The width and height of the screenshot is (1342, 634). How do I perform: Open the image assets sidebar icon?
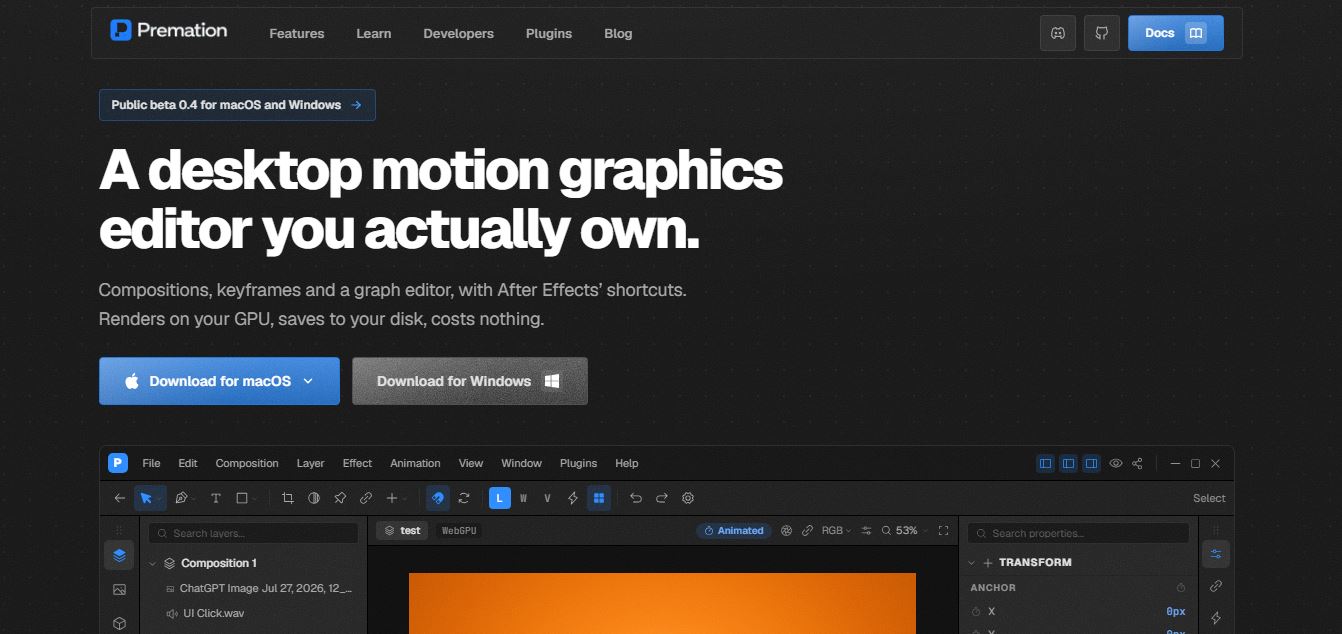pos(119,590)
